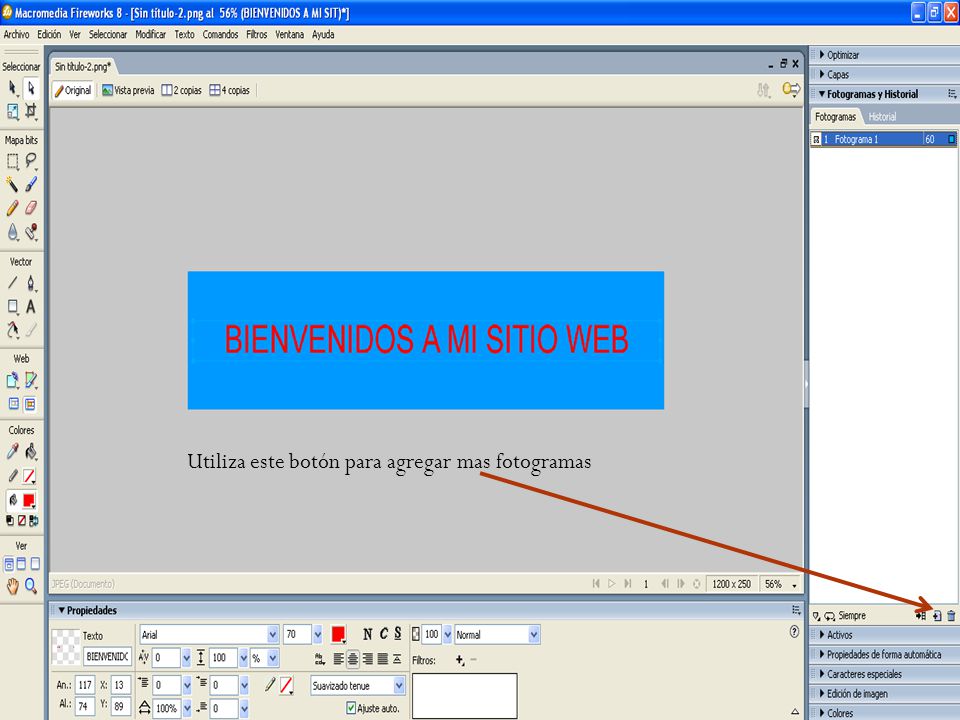Expand the Caracteres especiales panel
Image resolution: width=960 pixels, height=720 pixels.
pyautogui.click(x=822, y=673)
